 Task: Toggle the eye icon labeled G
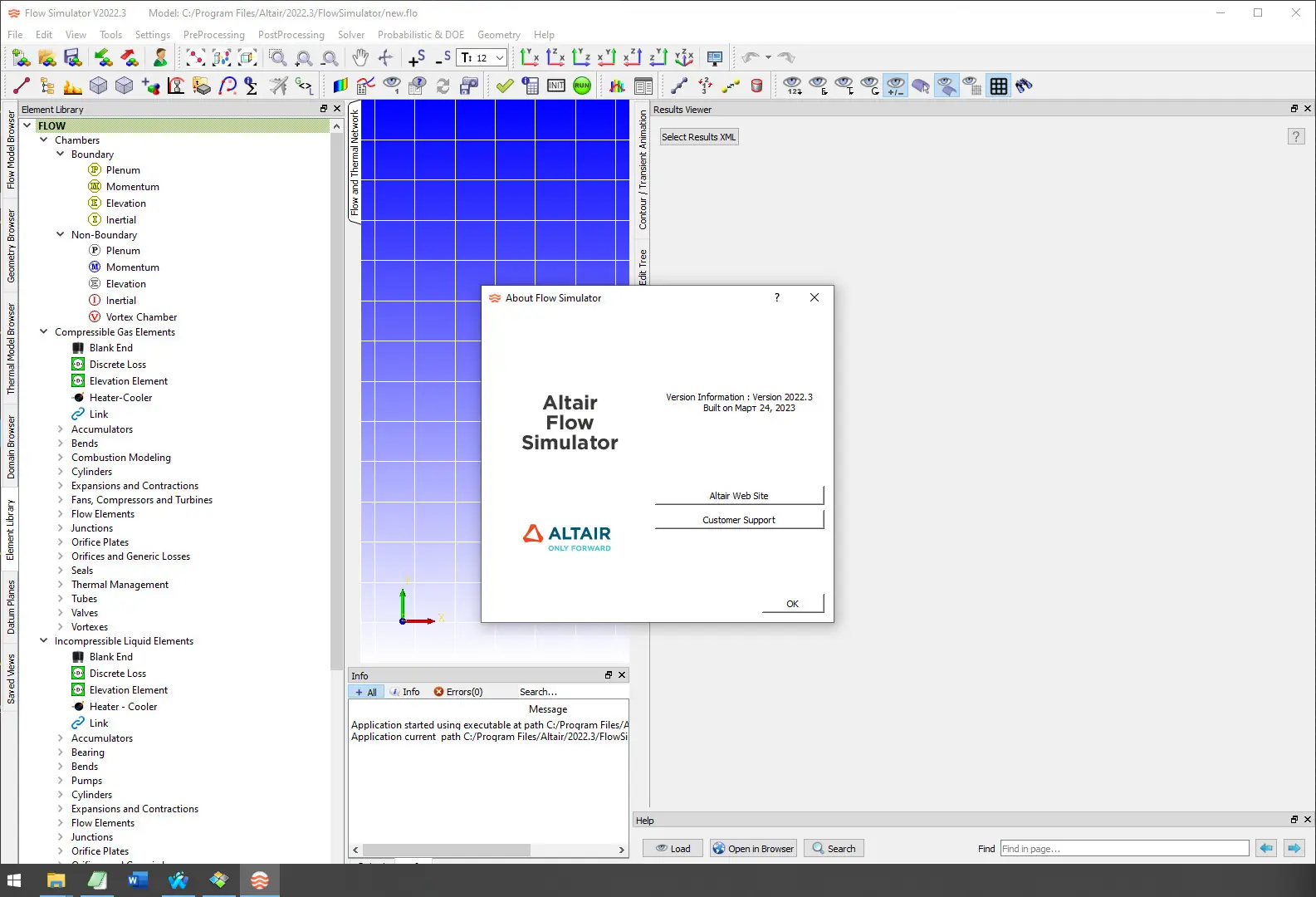tap(870, 86)
